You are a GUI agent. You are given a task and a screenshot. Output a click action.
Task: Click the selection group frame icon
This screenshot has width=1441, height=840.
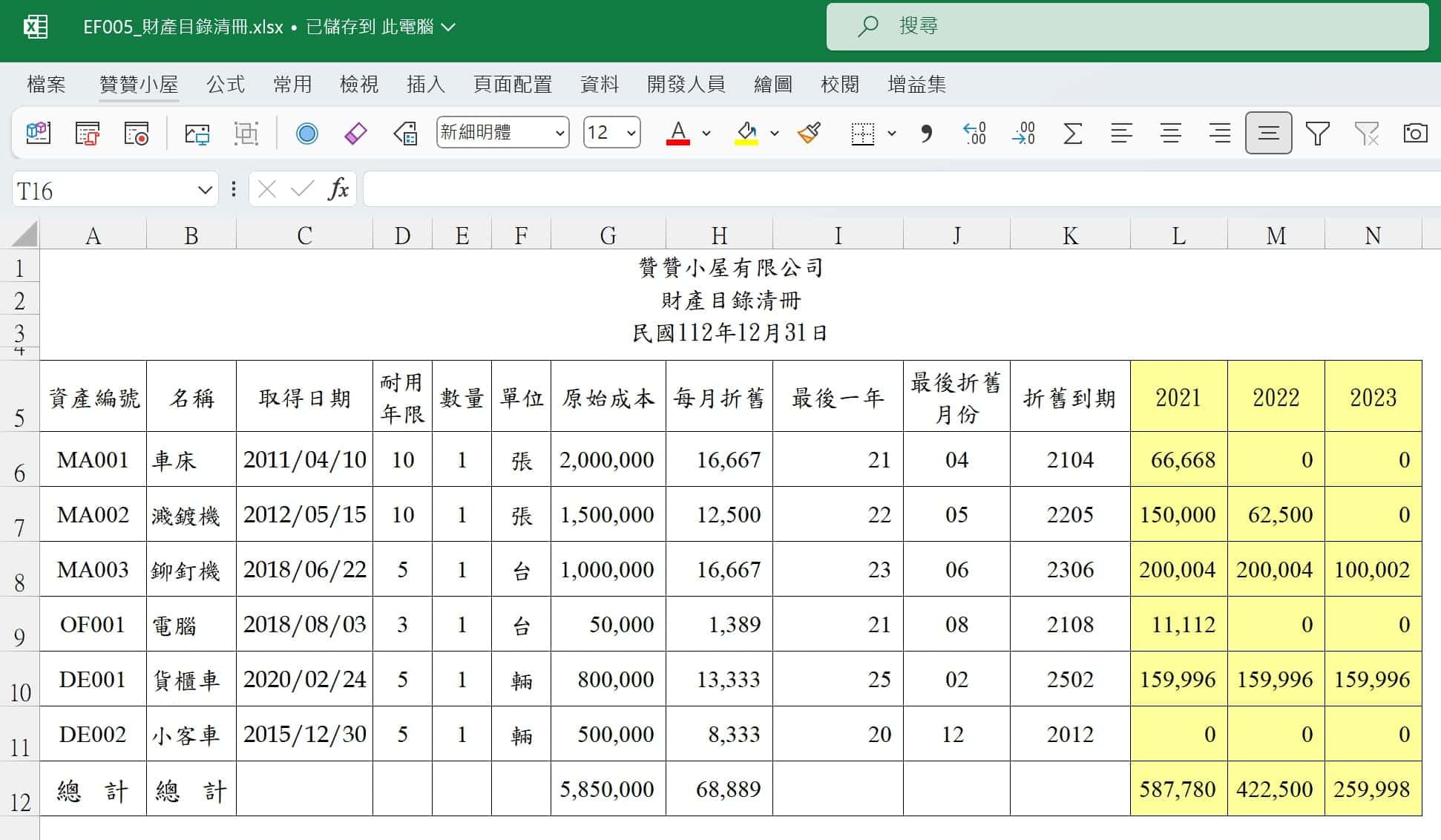(246, 134)
